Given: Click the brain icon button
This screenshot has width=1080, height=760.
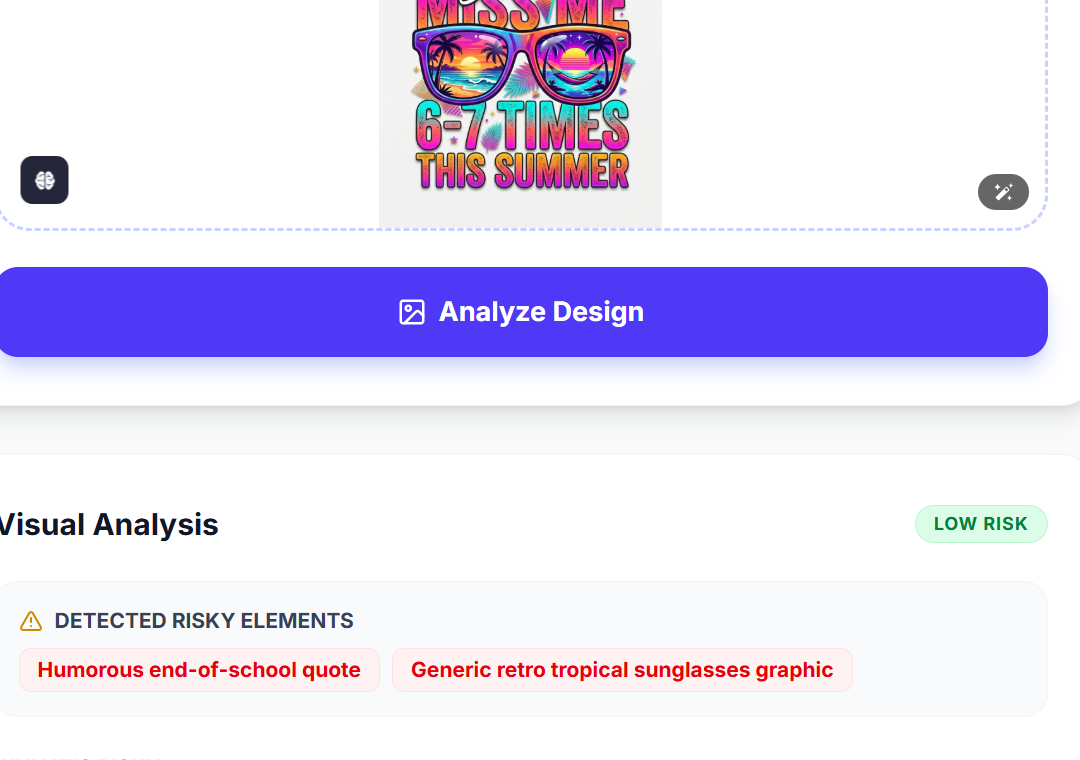Looking at the screenshot, I should pos(44,180).
